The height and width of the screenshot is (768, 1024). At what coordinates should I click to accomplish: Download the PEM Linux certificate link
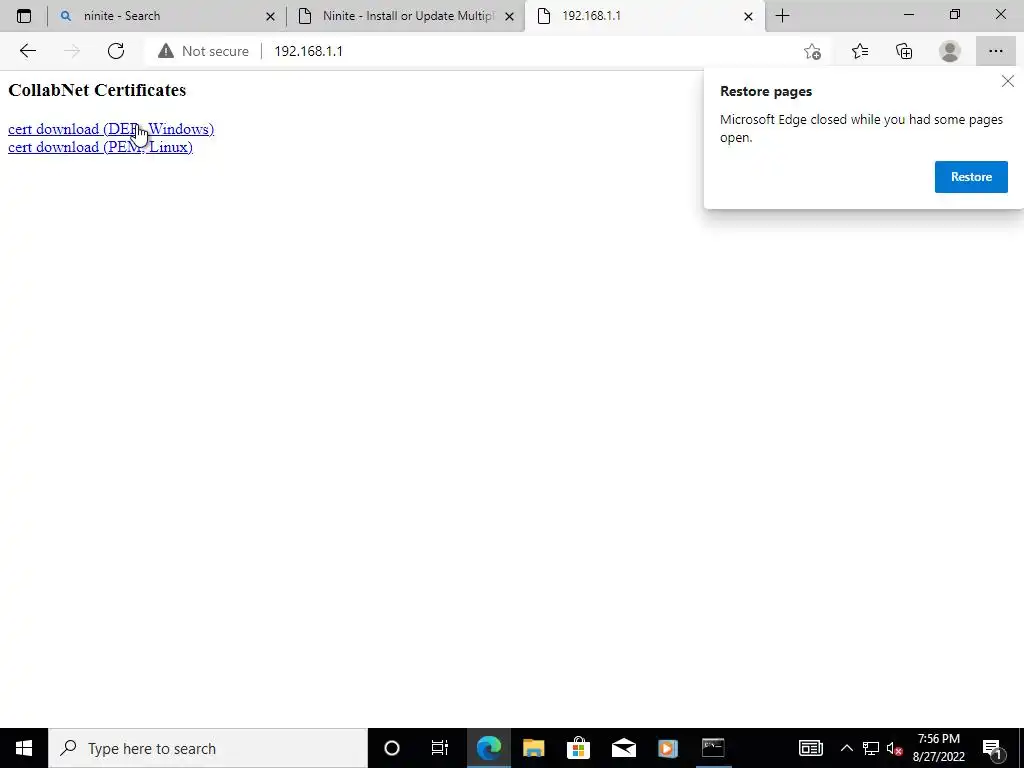tap(100, 147)
